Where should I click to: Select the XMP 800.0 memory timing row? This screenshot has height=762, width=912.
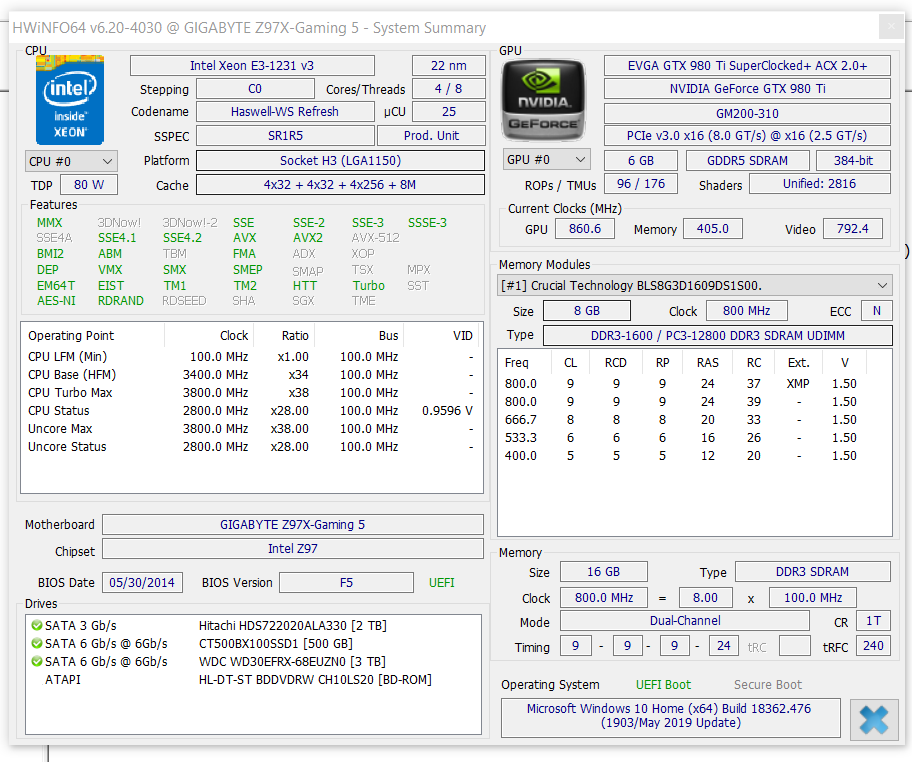681,384
